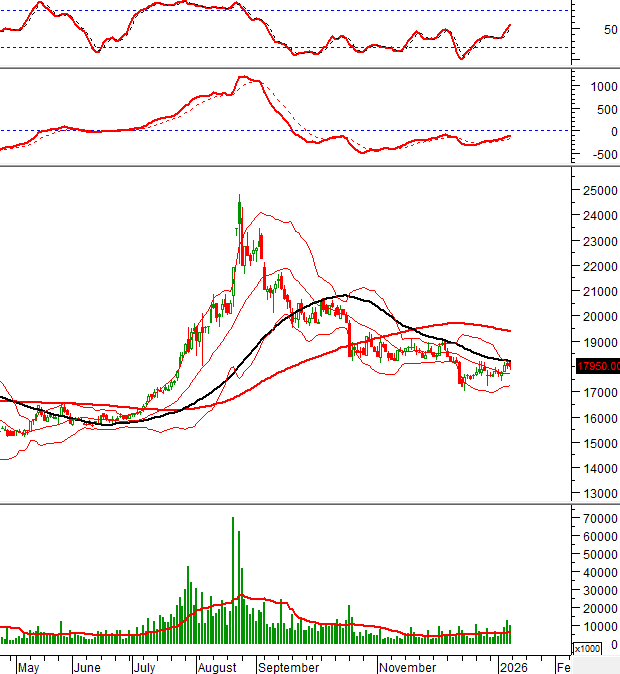Viewport: 620px width, 674px height.
Task: Select the May label on time axis
Action: click(28, 667)
